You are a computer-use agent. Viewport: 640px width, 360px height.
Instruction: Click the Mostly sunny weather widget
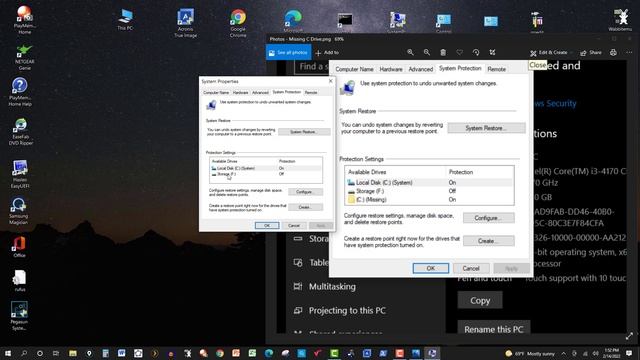[x=529, y=353]
